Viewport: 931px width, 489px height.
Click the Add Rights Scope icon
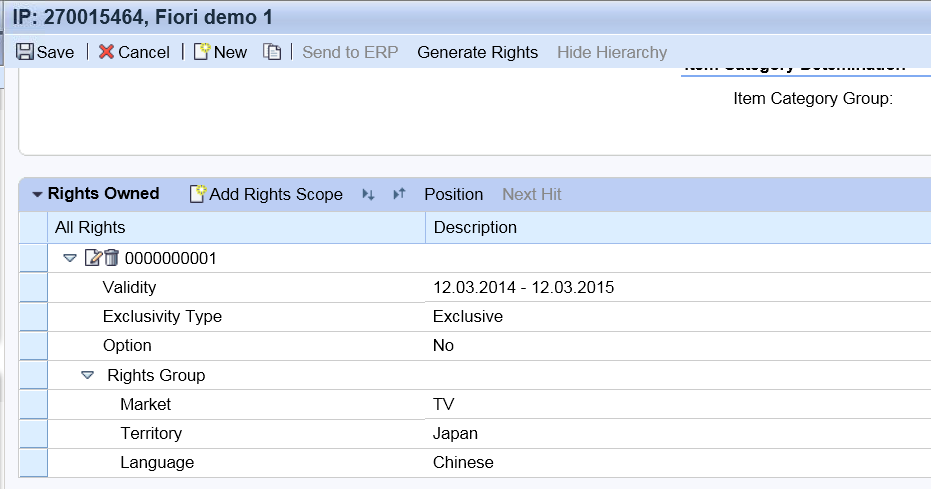[x=198, y=194]
